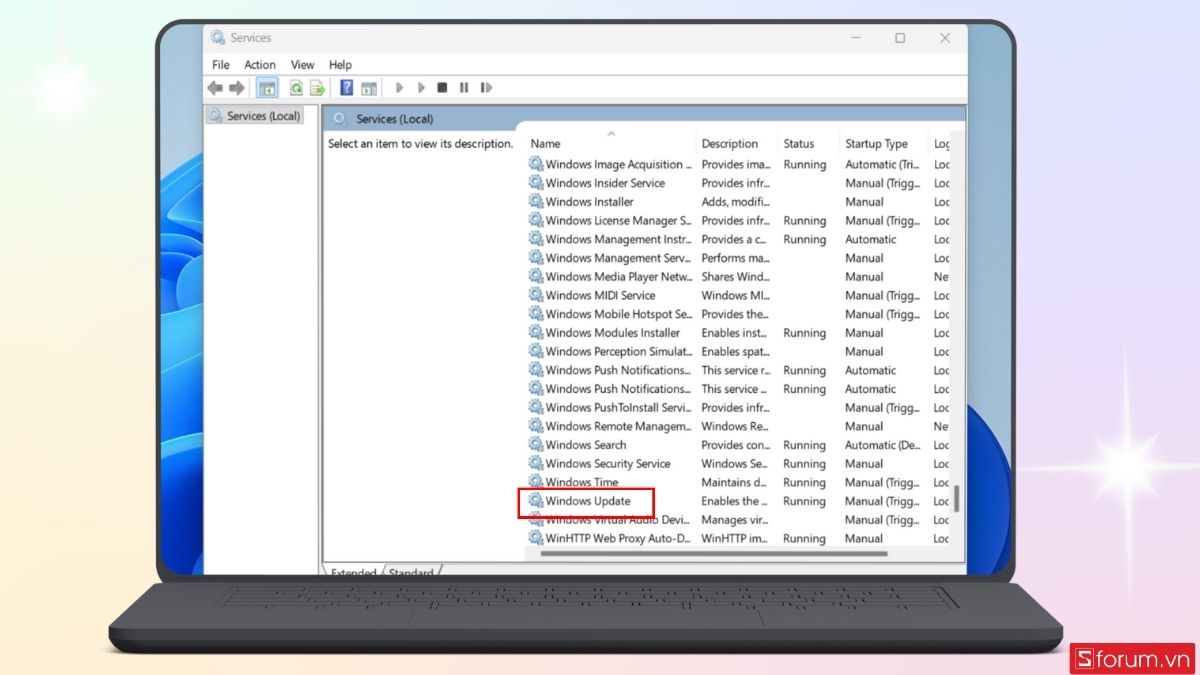Image resolution: width=1200 pixels, height=675 pixels.
Task: Open the File menu
Action: point(220,65)
